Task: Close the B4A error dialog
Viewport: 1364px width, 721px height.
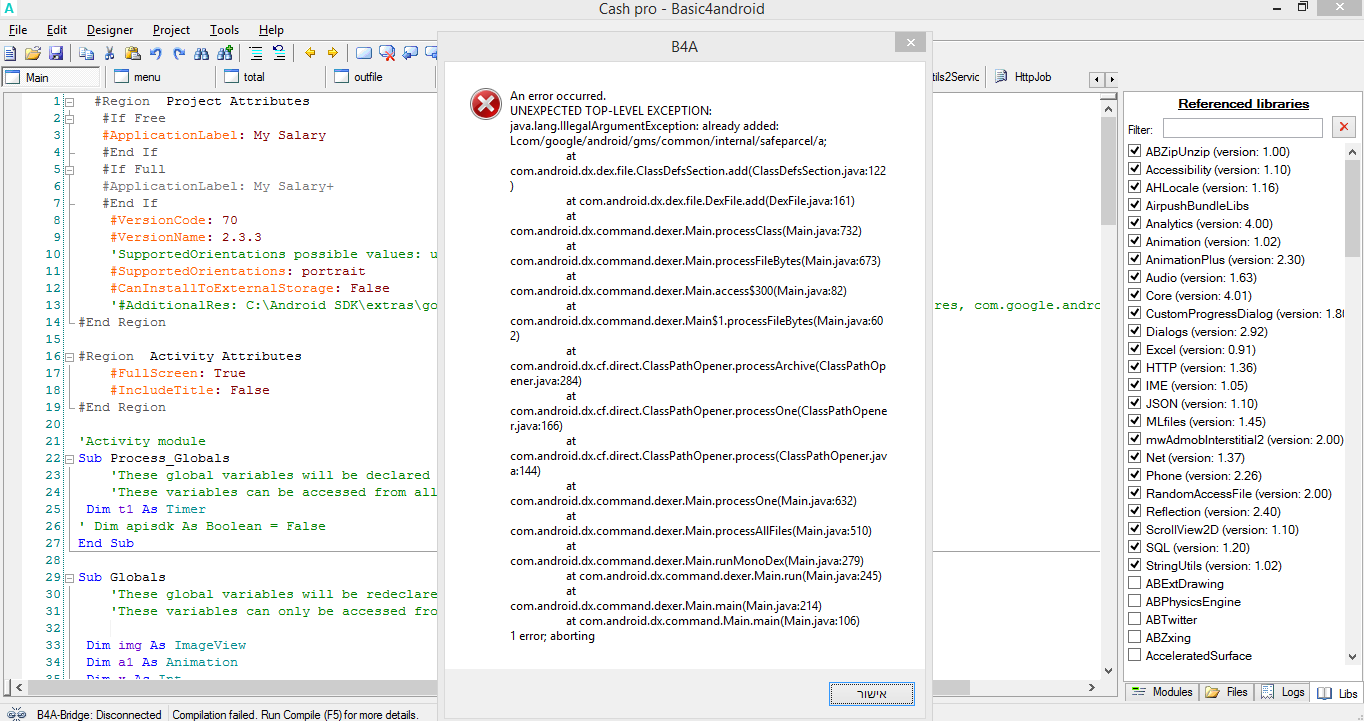Action: coord(909,43)
